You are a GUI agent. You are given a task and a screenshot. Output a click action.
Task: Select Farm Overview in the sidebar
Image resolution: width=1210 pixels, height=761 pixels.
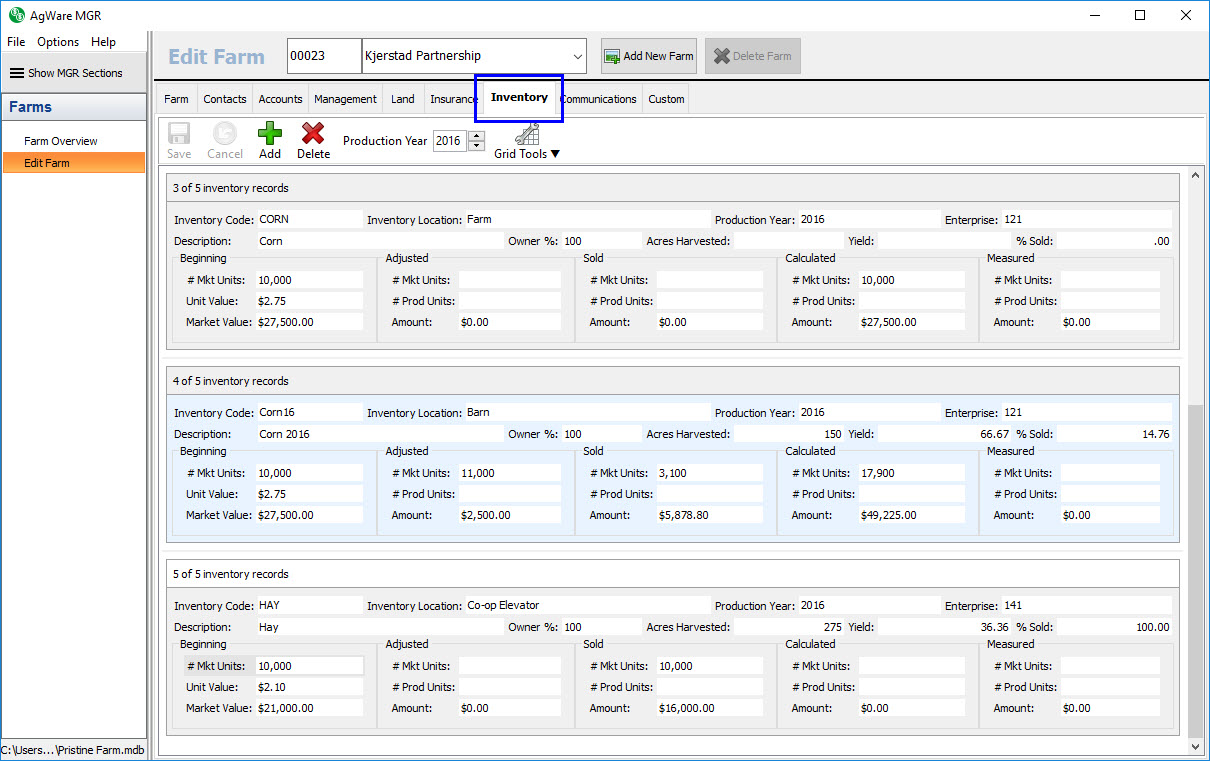click(61, 141)
